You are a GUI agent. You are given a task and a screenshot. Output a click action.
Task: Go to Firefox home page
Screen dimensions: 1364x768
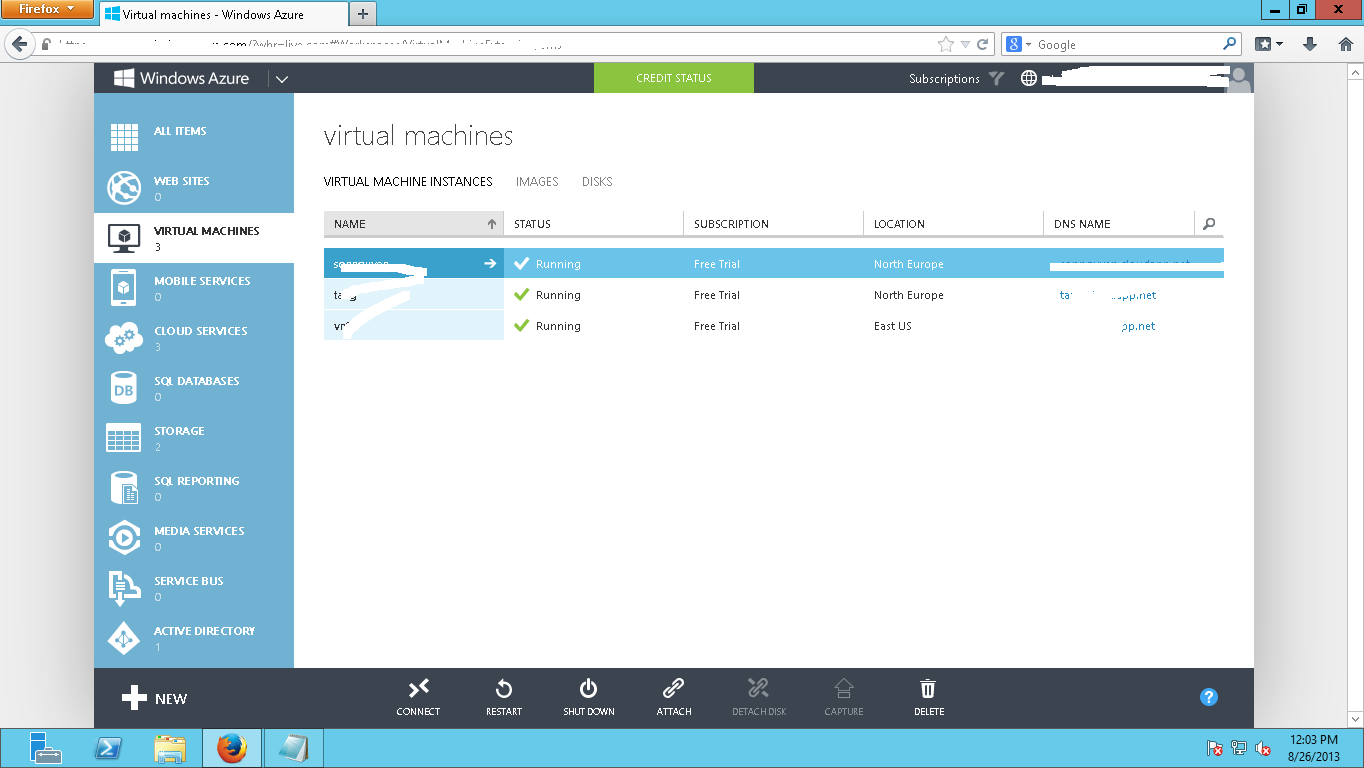pos(1345,44)
